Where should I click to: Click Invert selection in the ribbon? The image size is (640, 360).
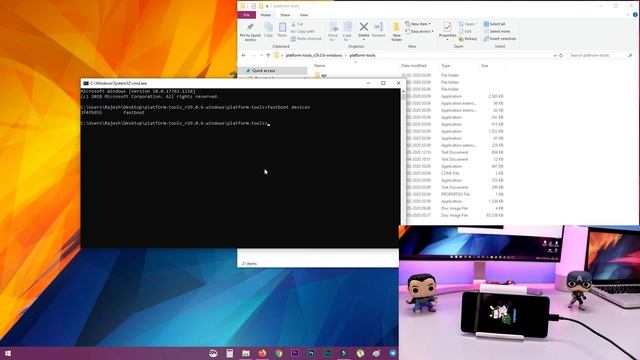(x=500, y=39)
